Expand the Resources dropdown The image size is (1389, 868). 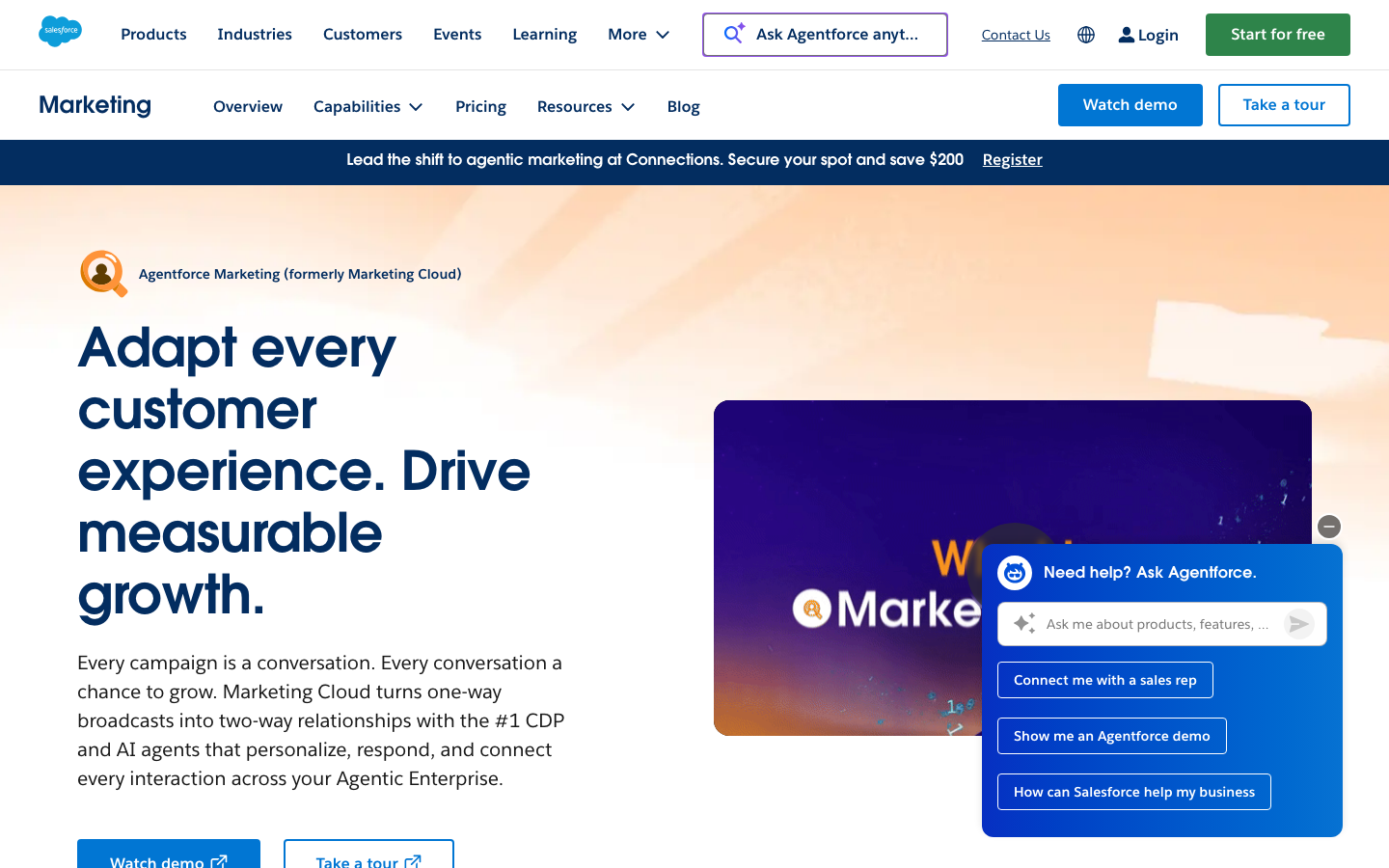click(586, 106)
